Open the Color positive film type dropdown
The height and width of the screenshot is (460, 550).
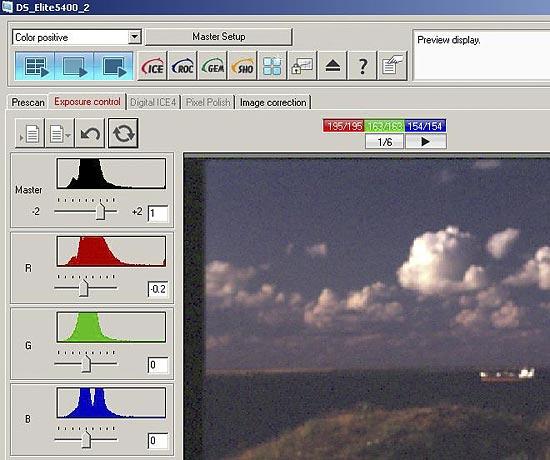click(x=76, y=37)
